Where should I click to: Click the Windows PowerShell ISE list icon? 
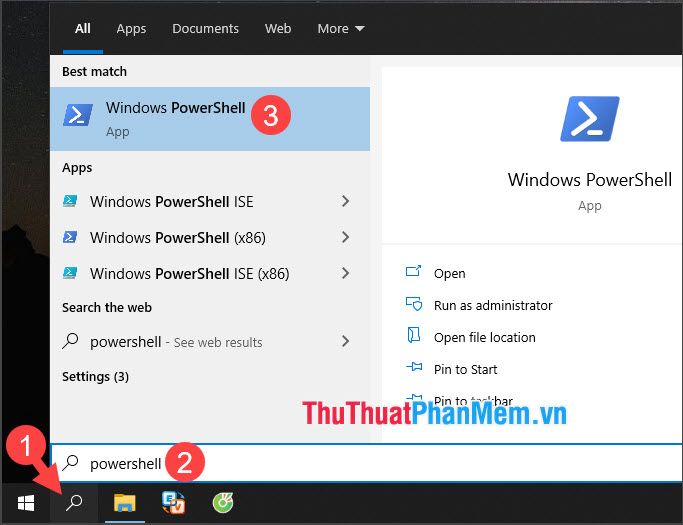point(70,201)
